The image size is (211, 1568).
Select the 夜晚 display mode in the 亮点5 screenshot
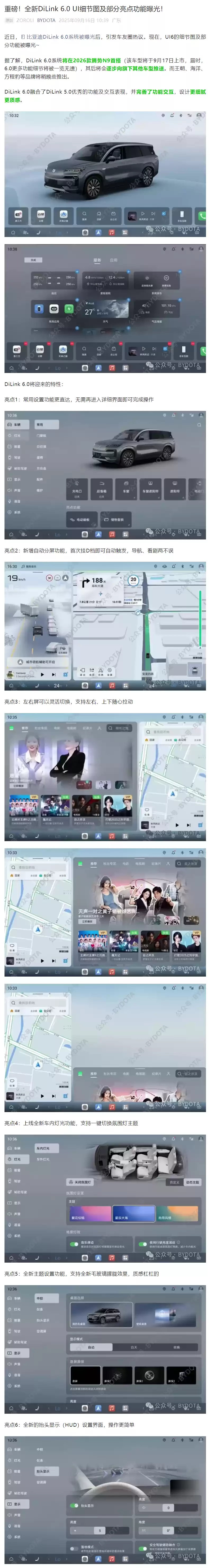point(176,1347)
